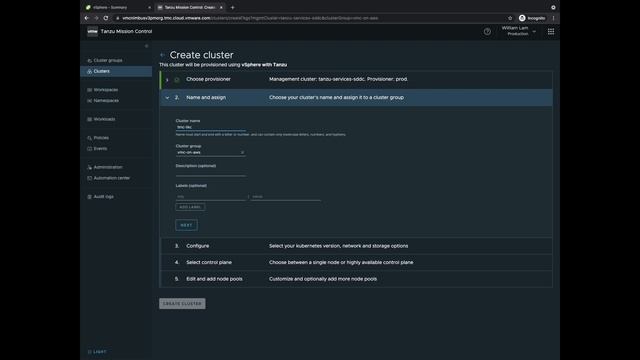The image size is (640, 360).
Task: Open Workspaces in sidebar
Action: [105, 90]
